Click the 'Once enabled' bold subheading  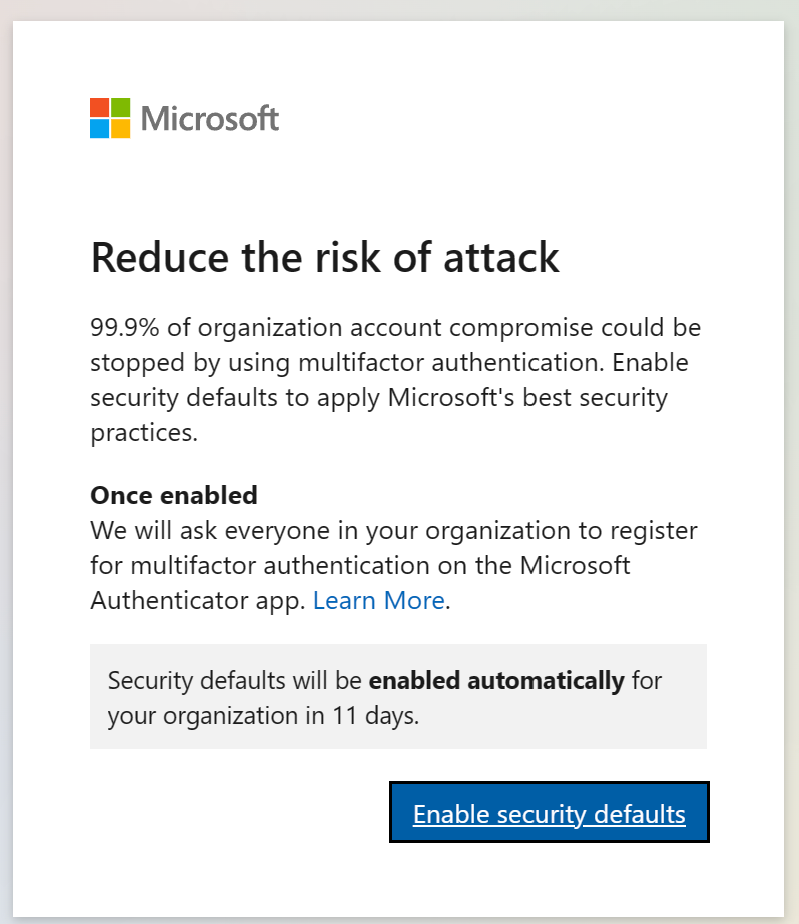[174, 495]
